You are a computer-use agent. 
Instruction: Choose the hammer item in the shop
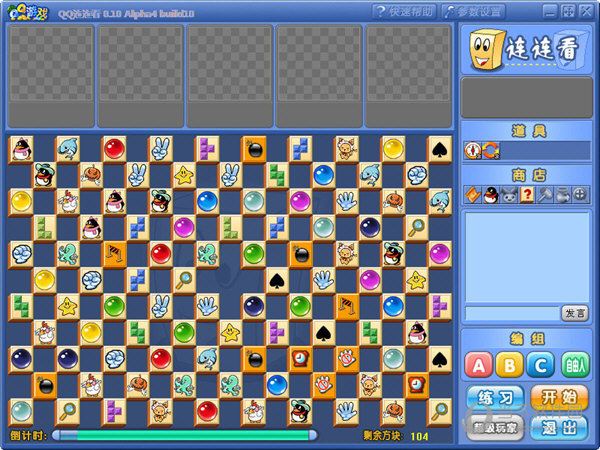click(x=544, y=194)
